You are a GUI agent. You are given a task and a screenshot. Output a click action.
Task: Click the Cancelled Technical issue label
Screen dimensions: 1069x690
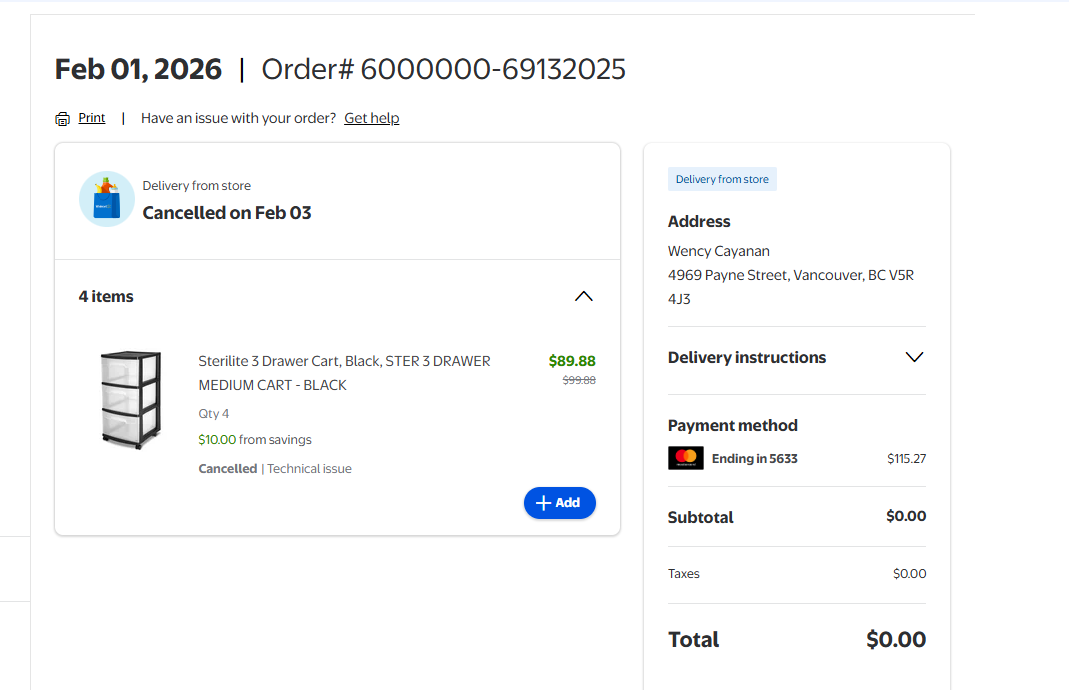275,468
